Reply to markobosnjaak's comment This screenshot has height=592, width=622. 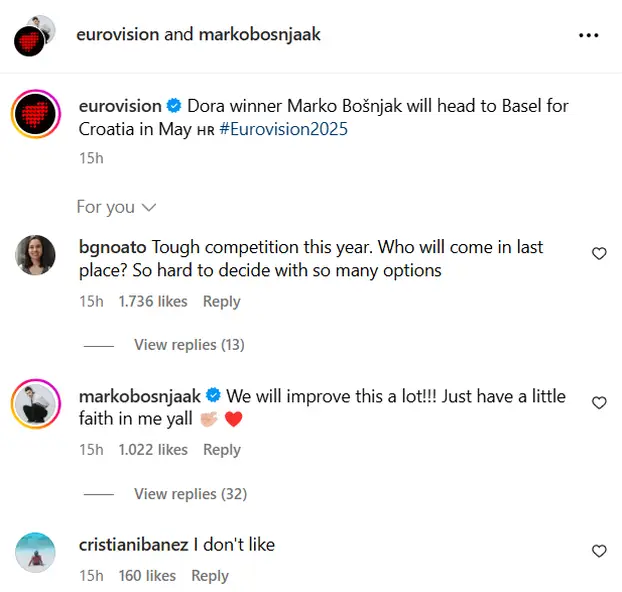point(221,450)
